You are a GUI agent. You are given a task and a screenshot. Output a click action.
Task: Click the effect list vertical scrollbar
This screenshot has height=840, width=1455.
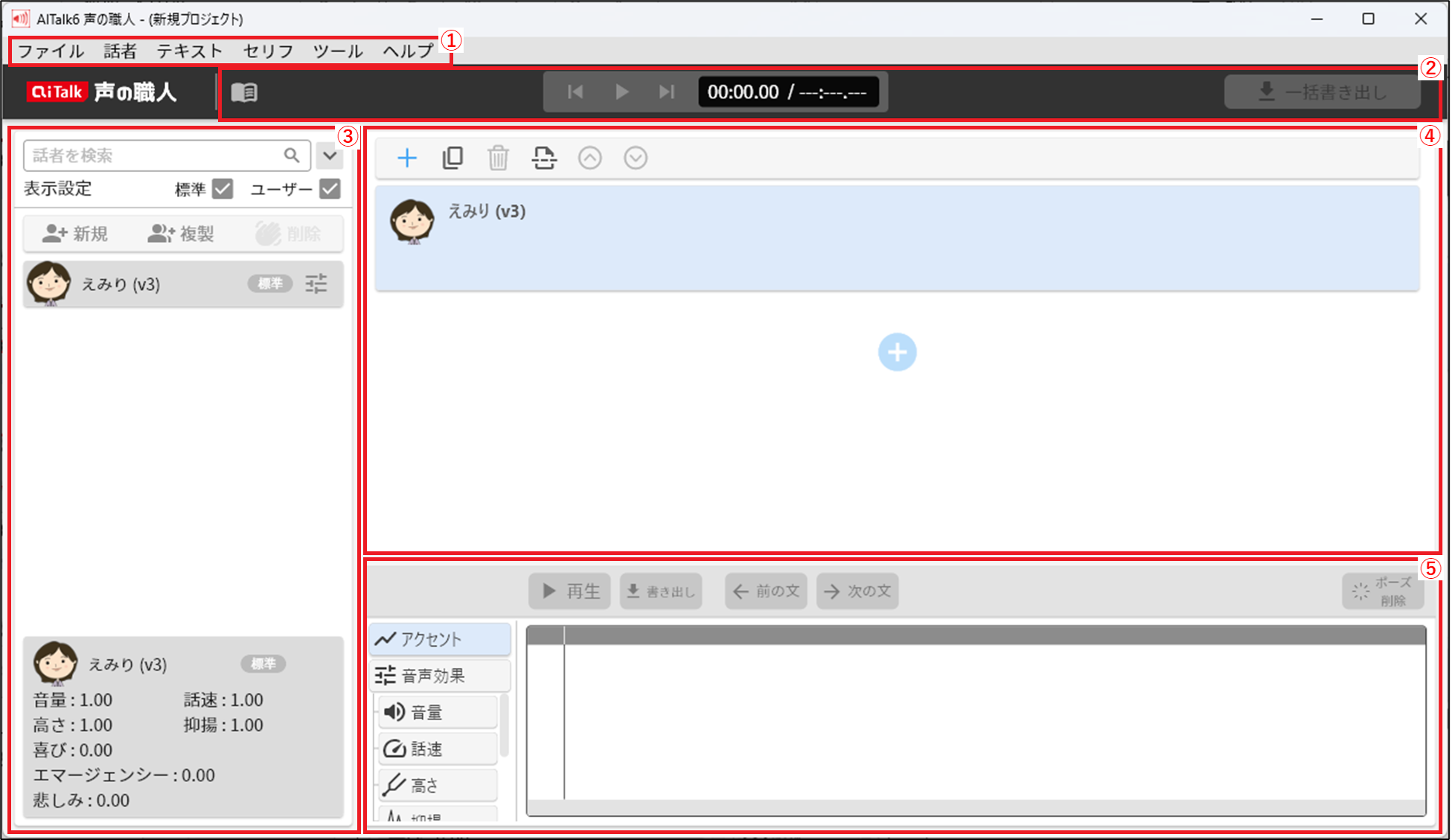(504, 725)
